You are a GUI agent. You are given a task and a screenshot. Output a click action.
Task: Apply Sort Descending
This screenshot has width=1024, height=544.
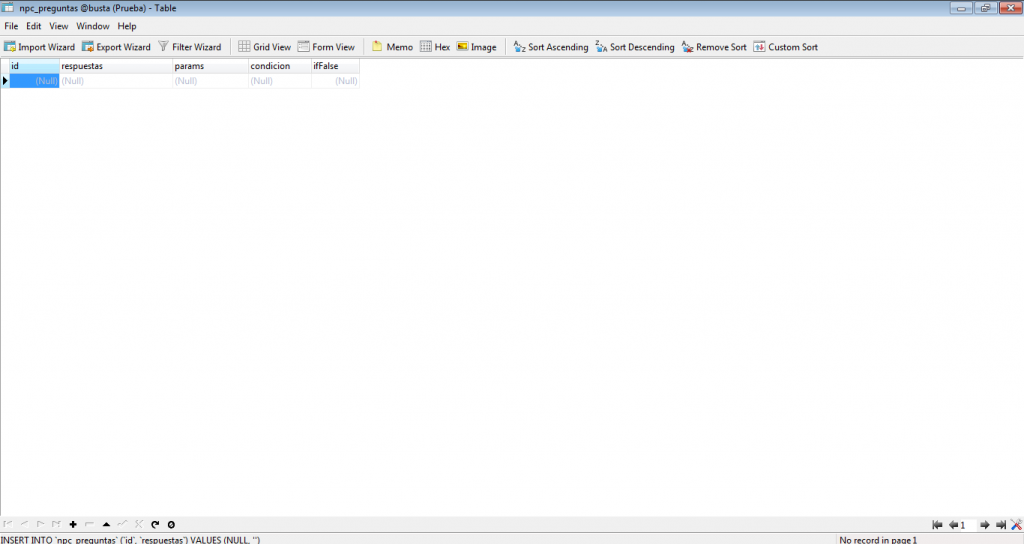(635, 47)
